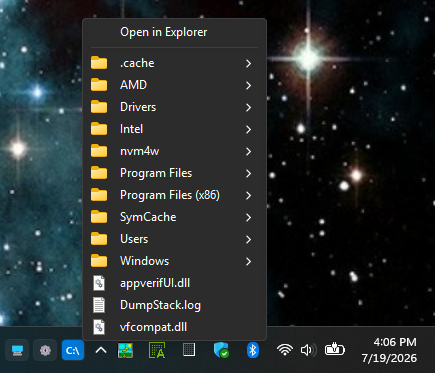Click the Drivers folder icon
435x373 pixels.
tap(99, 107)
